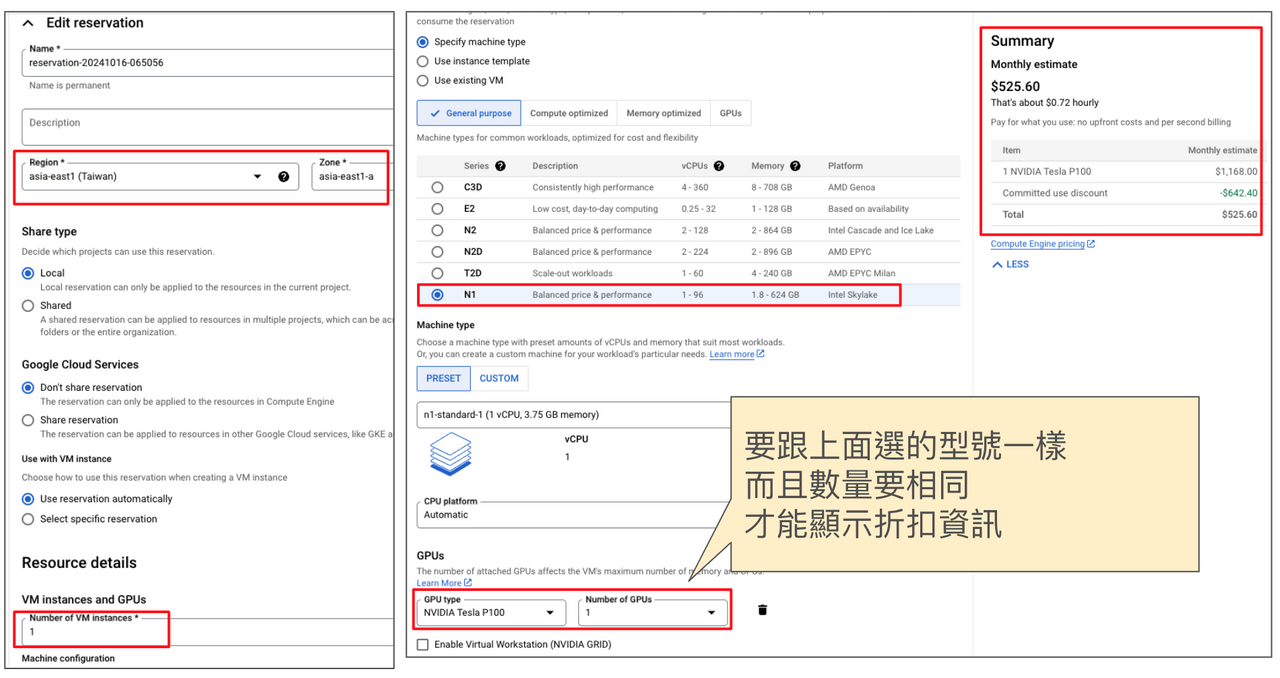
Task: Click the external link icon on Learn More
Action: [467, 583]
